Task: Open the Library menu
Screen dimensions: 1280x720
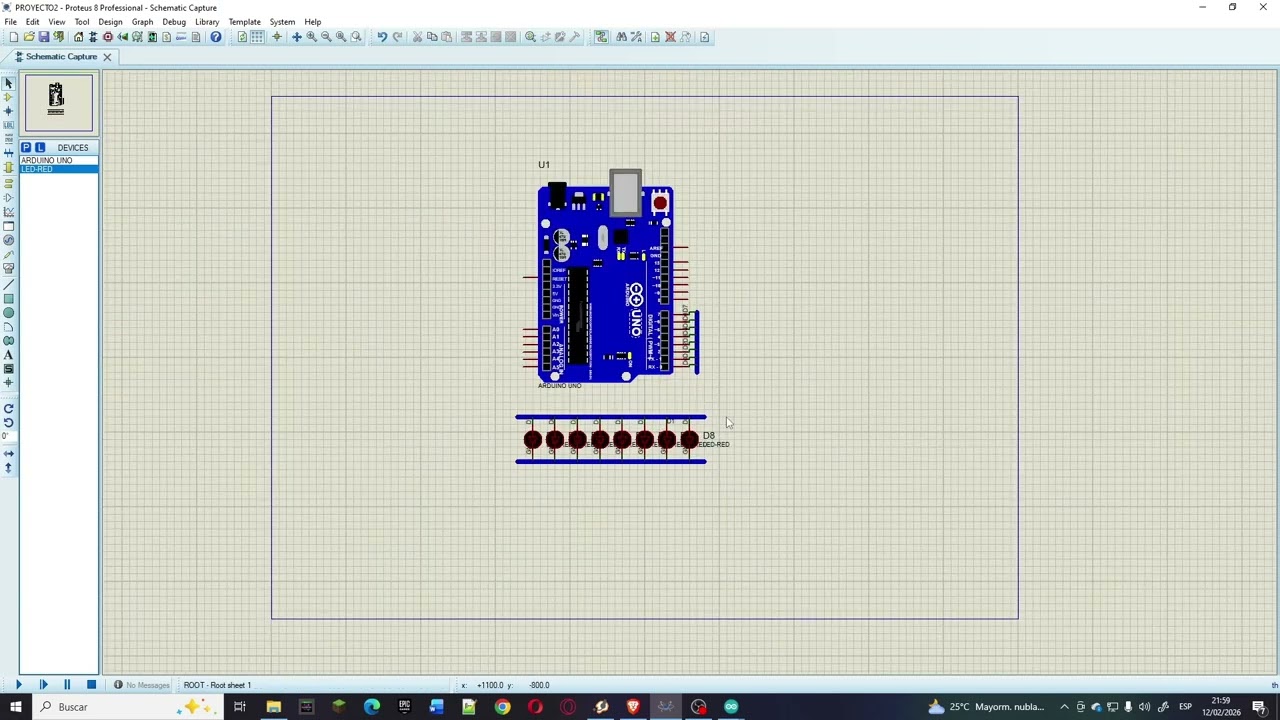Action: pos(207,22)
